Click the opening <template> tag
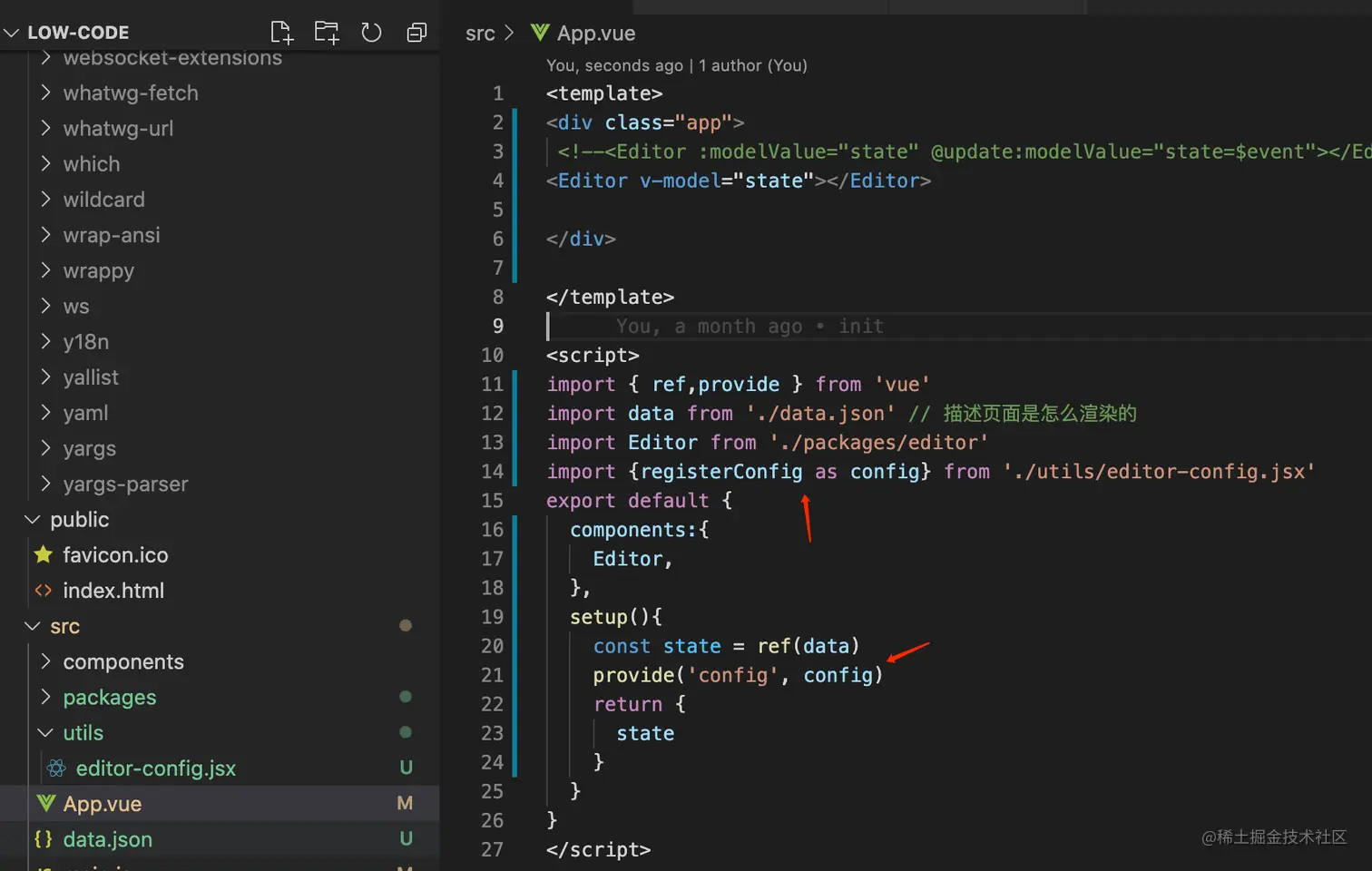 (x=604, y=93)
